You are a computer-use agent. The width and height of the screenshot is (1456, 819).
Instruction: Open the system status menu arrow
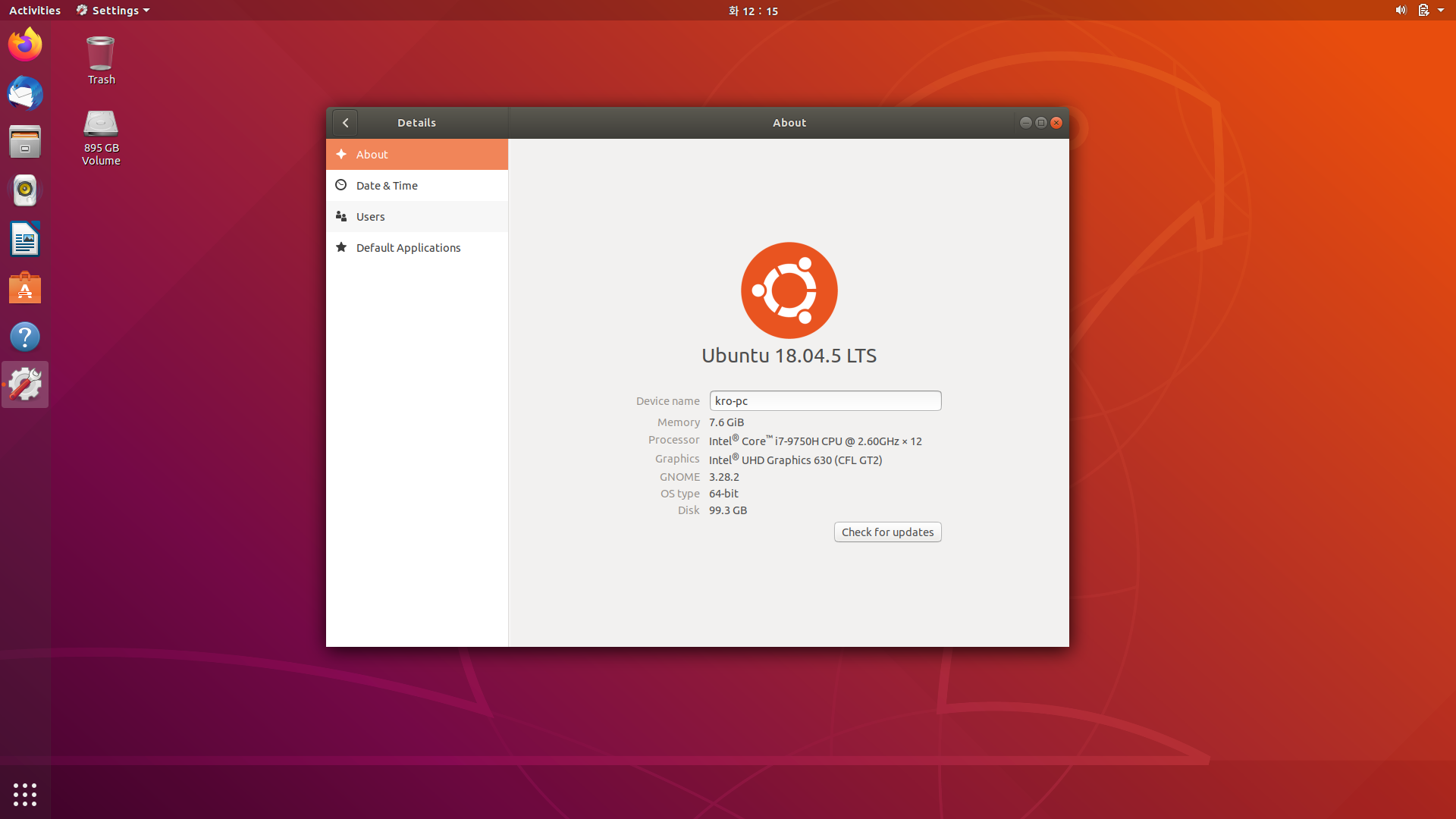[x=1440, y=11]
